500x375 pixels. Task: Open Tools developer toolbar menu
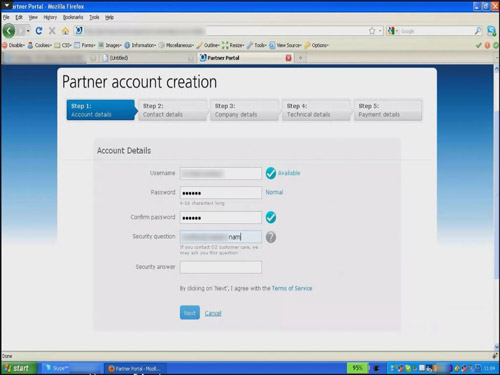[257, 45]
